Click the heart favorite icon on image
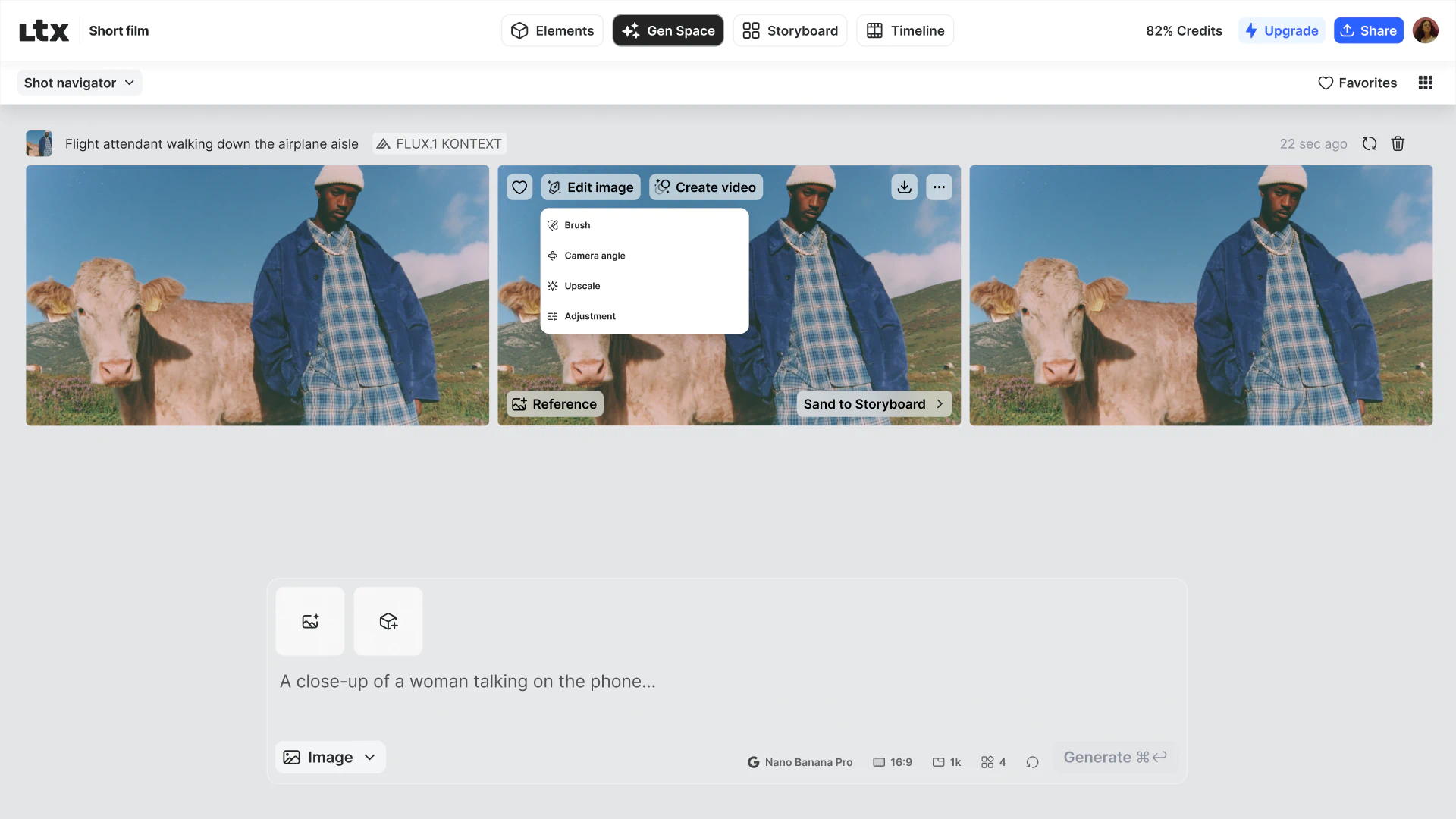 (x=519, y=187)
